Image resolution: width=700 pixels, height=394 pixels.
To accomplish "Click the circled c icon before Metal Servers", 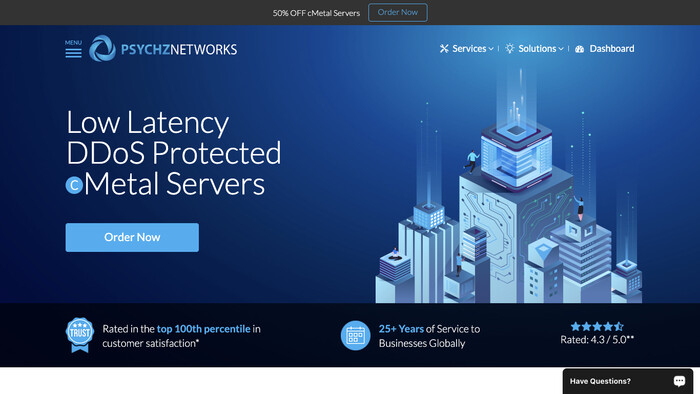I will 74,185.
